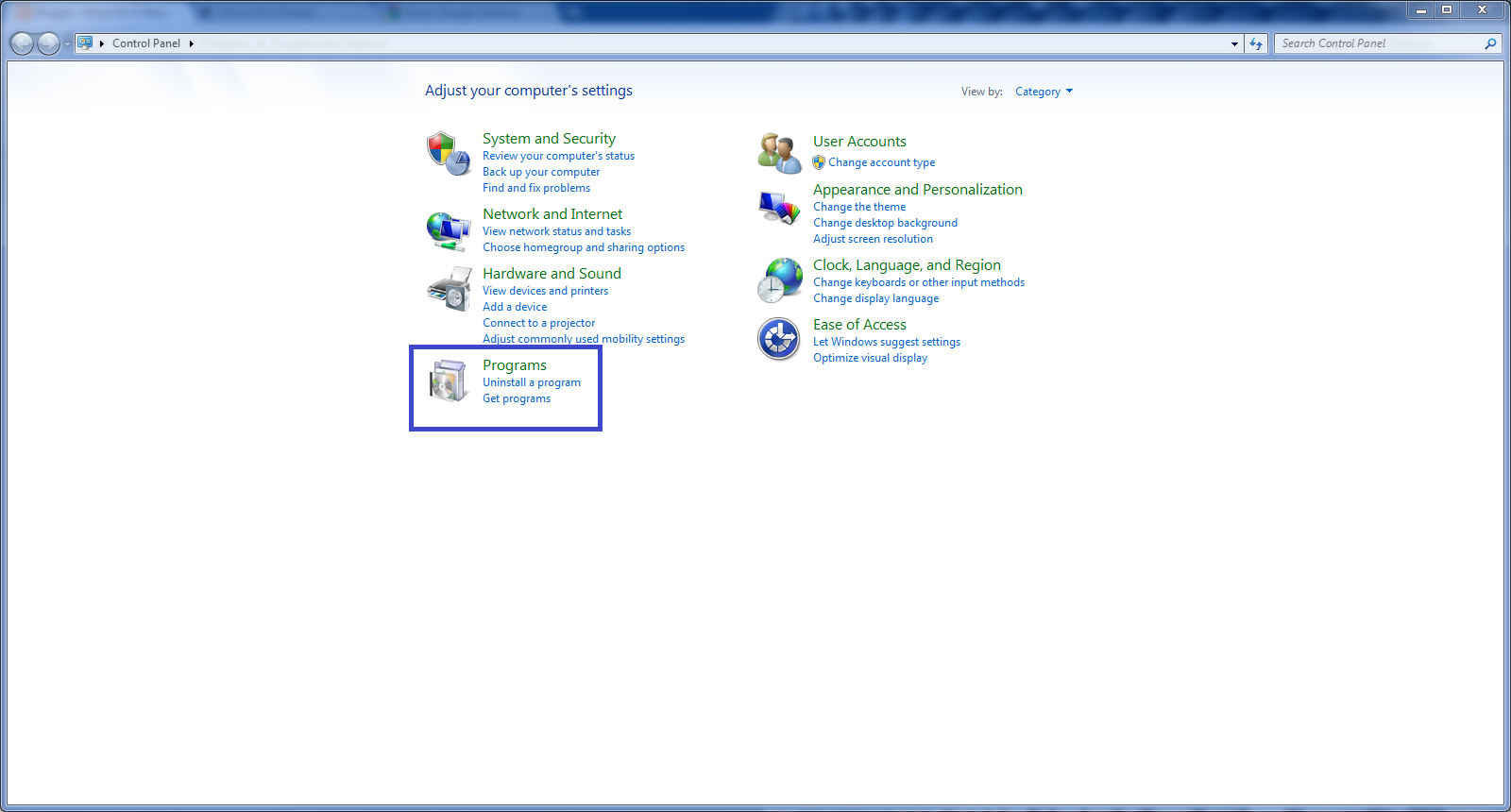Adjust commonly used mobility settings
This screenshot has height=812, width=1511.
click(584, 339)
